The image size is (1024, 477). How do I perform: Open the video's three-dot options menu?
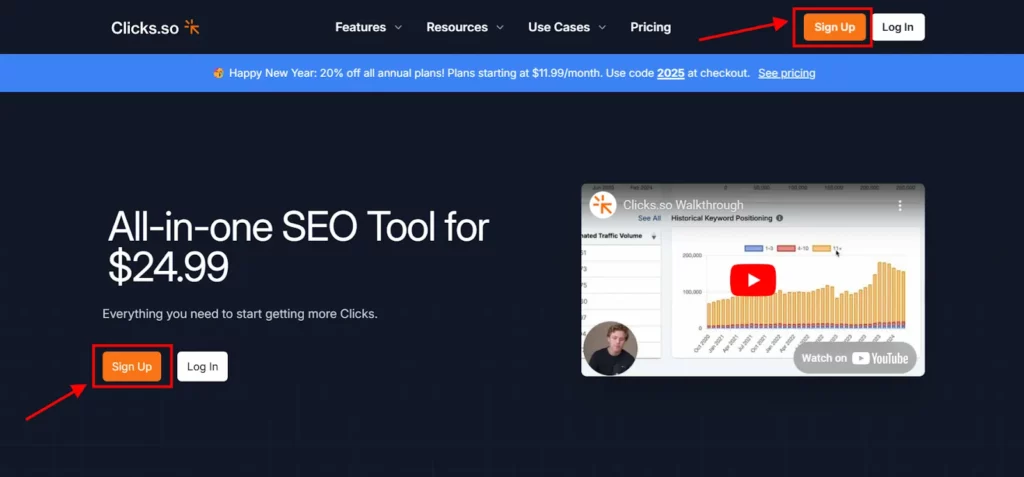(900, 205)
